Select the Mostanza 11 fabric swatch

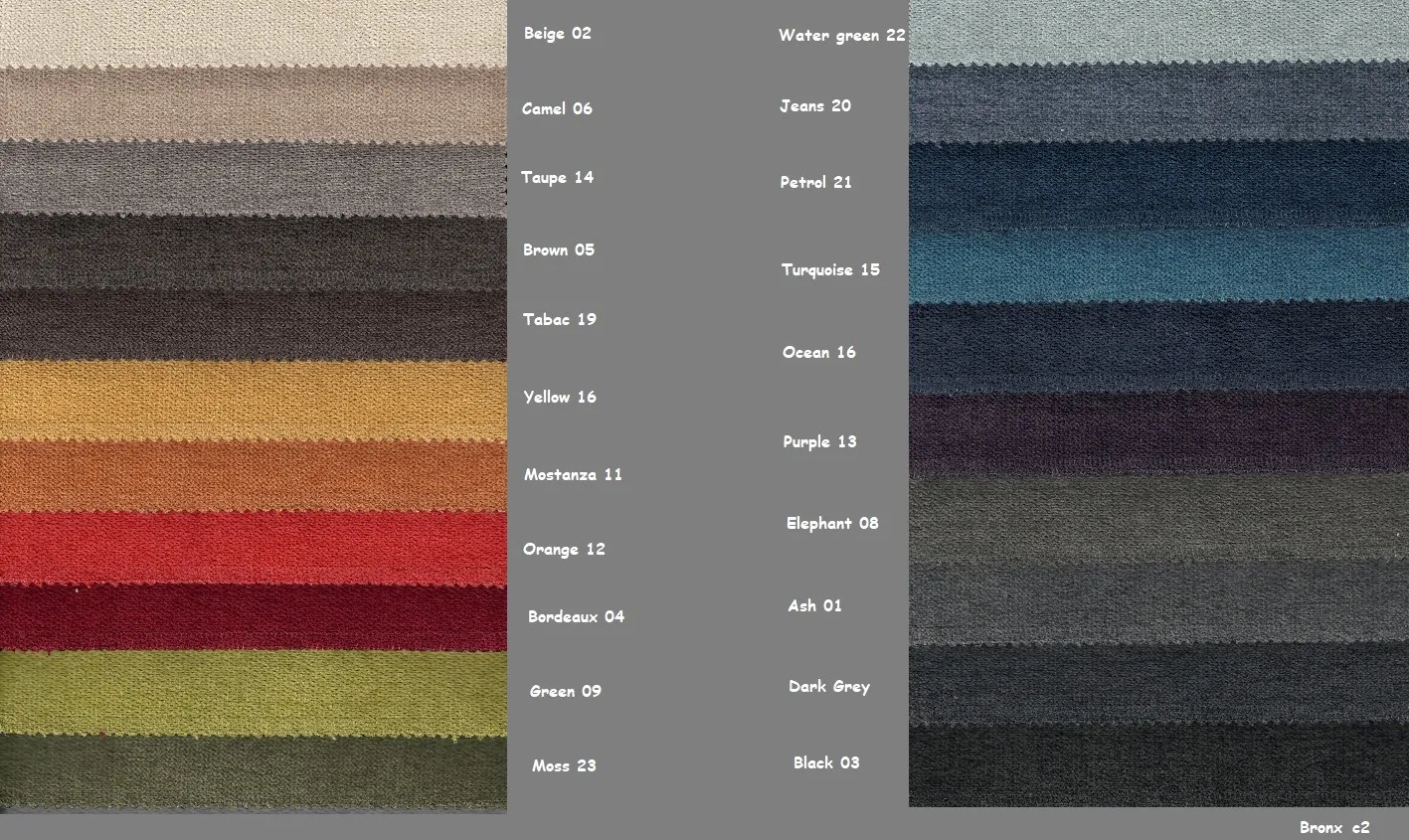click(x=254, y=477)
